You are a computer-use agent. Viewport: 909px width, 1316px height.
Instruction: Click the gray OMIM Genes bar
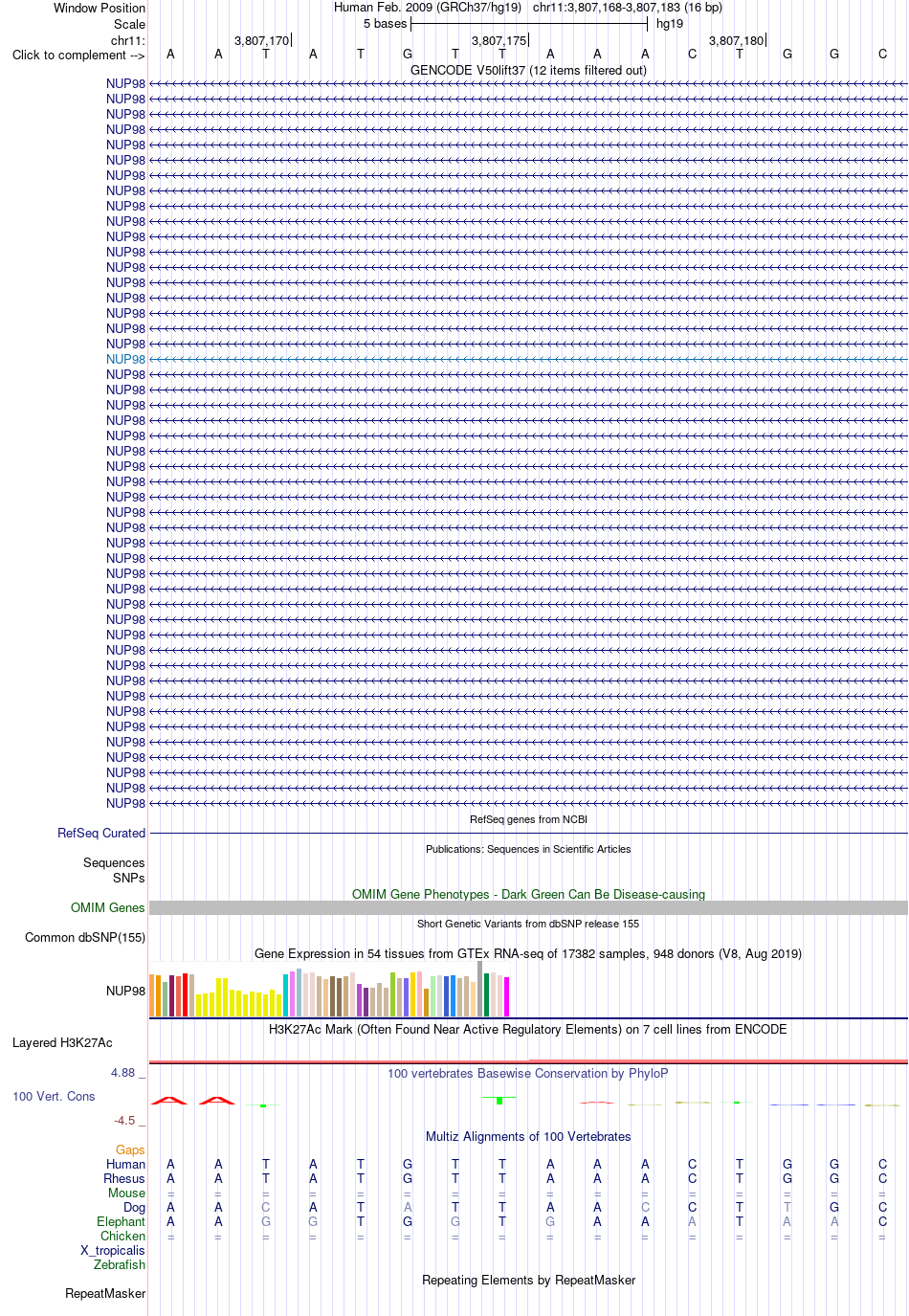pyautogui.click(x=528, y=907)
